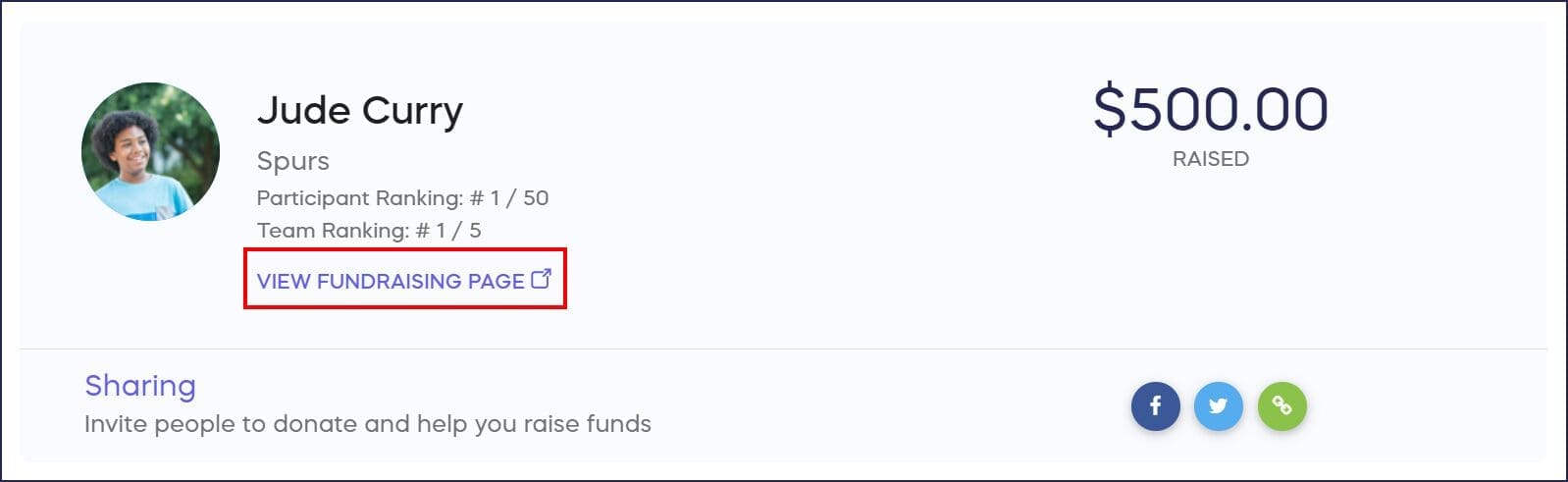The image size is (1568, 482).
Task: Click the Participant Ranking line
Action: 402,198
